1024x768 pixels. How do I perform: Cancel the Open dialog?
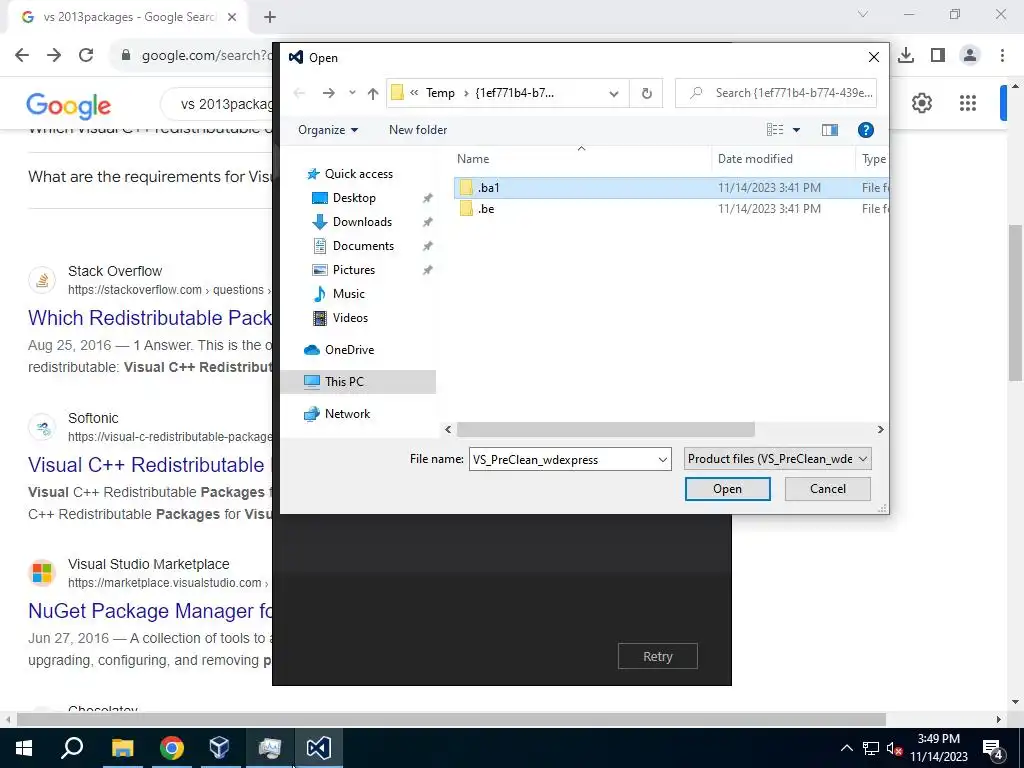827,489
